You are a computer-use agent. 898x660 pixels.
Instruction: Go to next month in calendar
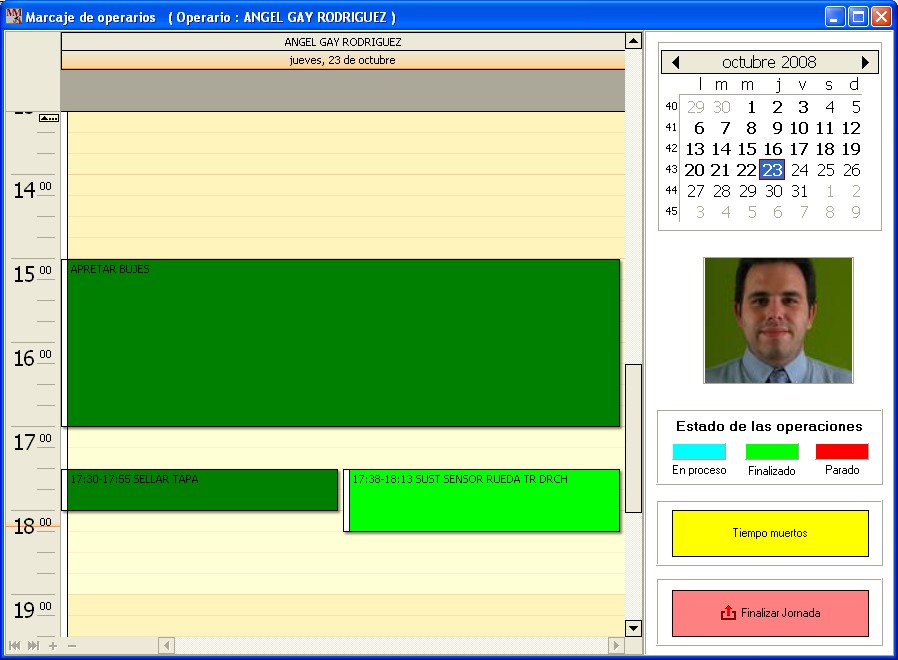click(865, 62)
